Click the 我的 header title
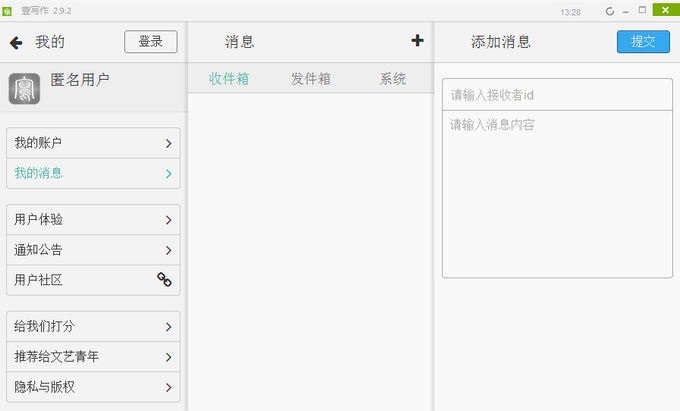Screen dimensions: 680x411 (50, 42)
